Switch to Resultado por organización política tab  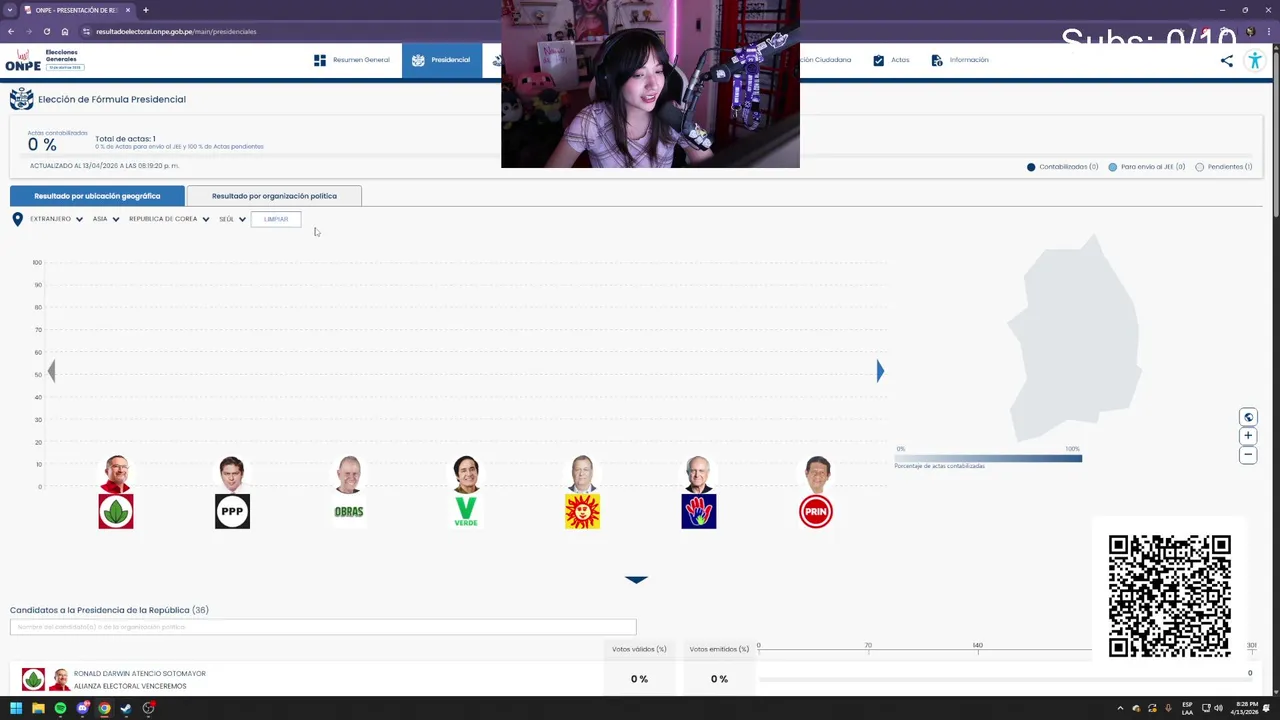tap(274, 196)
